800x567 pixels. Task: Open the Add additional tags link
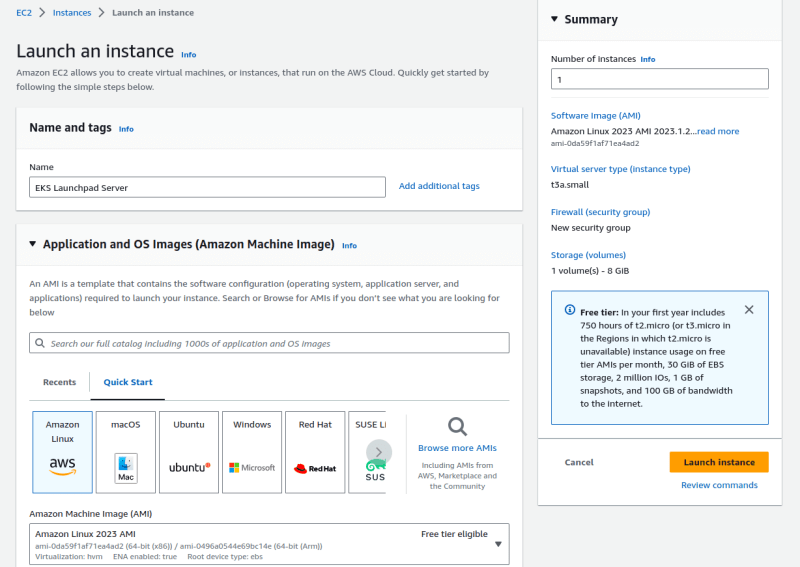click(439, 186)
